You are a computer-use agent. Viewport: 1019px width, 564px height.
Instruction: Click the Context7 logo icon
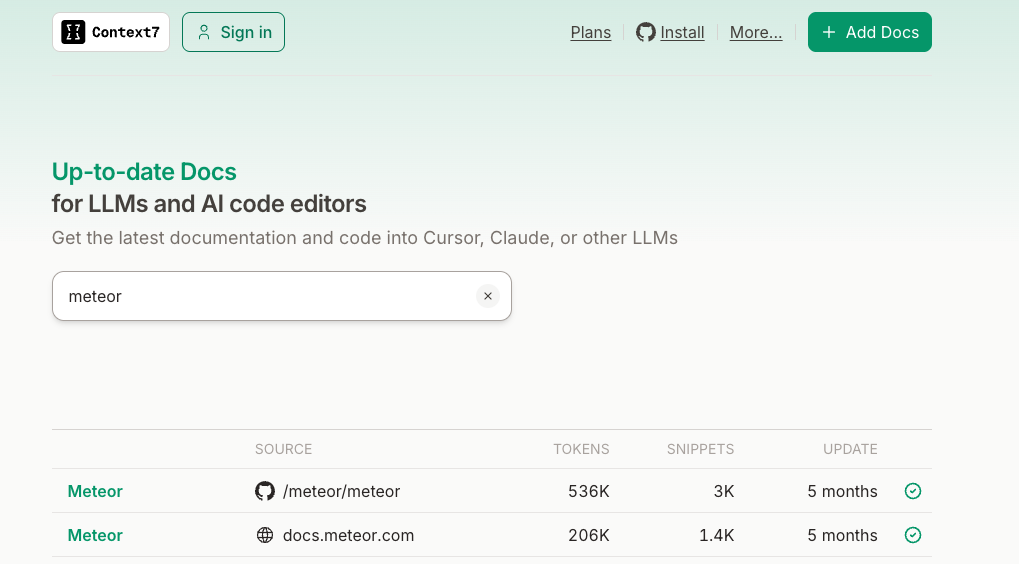pos(73,32)
